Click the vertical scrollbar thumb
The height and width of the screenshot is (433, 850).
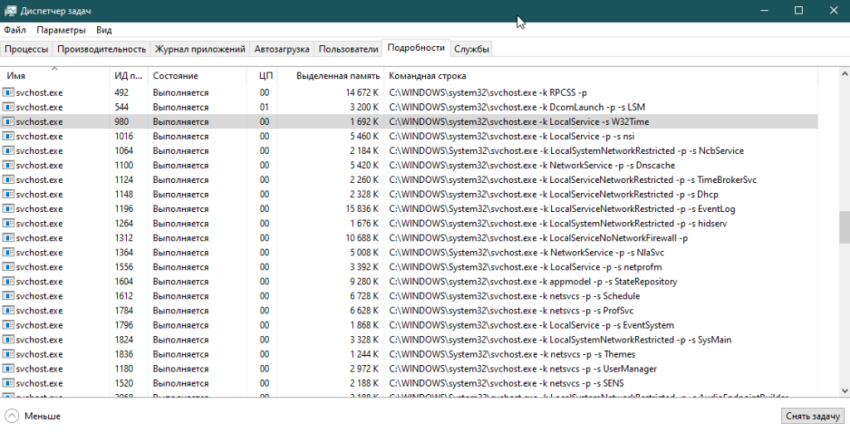tap(844, 227)
